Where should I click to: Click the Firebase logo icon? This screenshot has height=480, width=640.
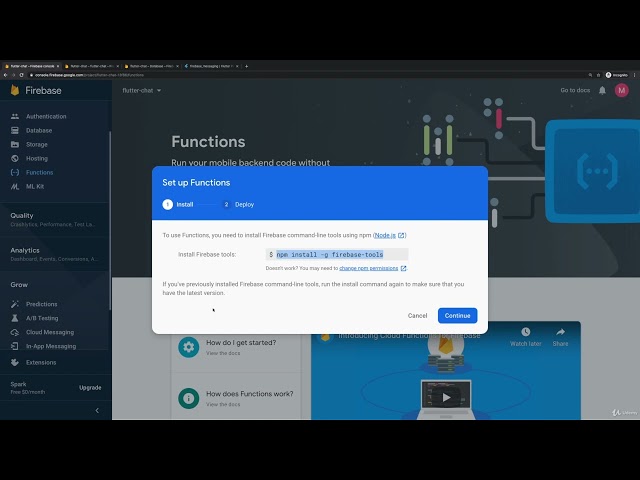15,90
